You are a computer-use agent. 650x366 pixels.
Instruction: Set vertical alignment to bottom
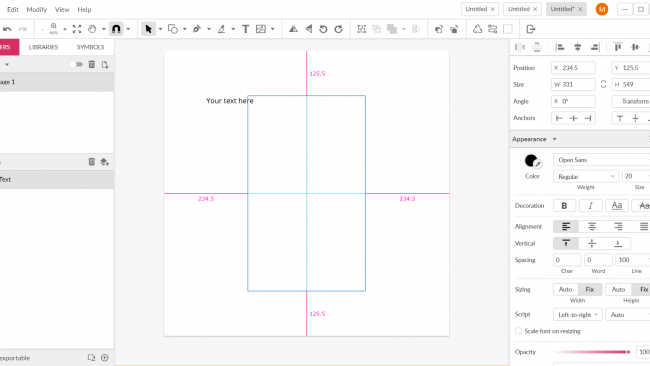tap(618, 243)
